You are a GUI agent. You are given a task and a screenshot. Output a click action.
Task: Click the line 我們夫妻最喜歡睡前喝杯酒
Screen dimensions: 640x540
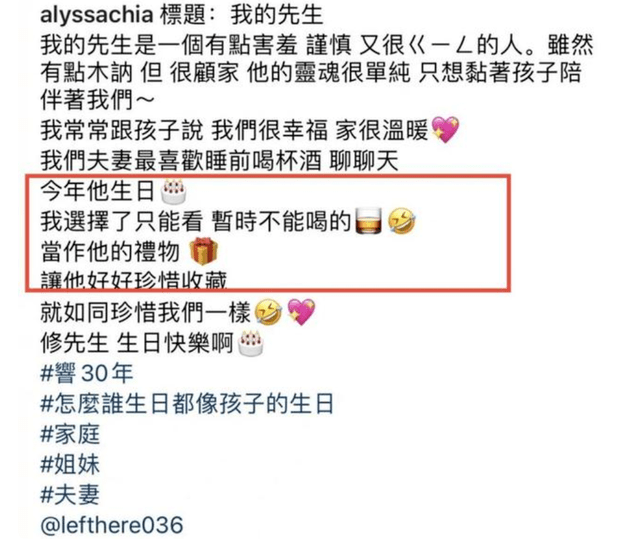219,161
